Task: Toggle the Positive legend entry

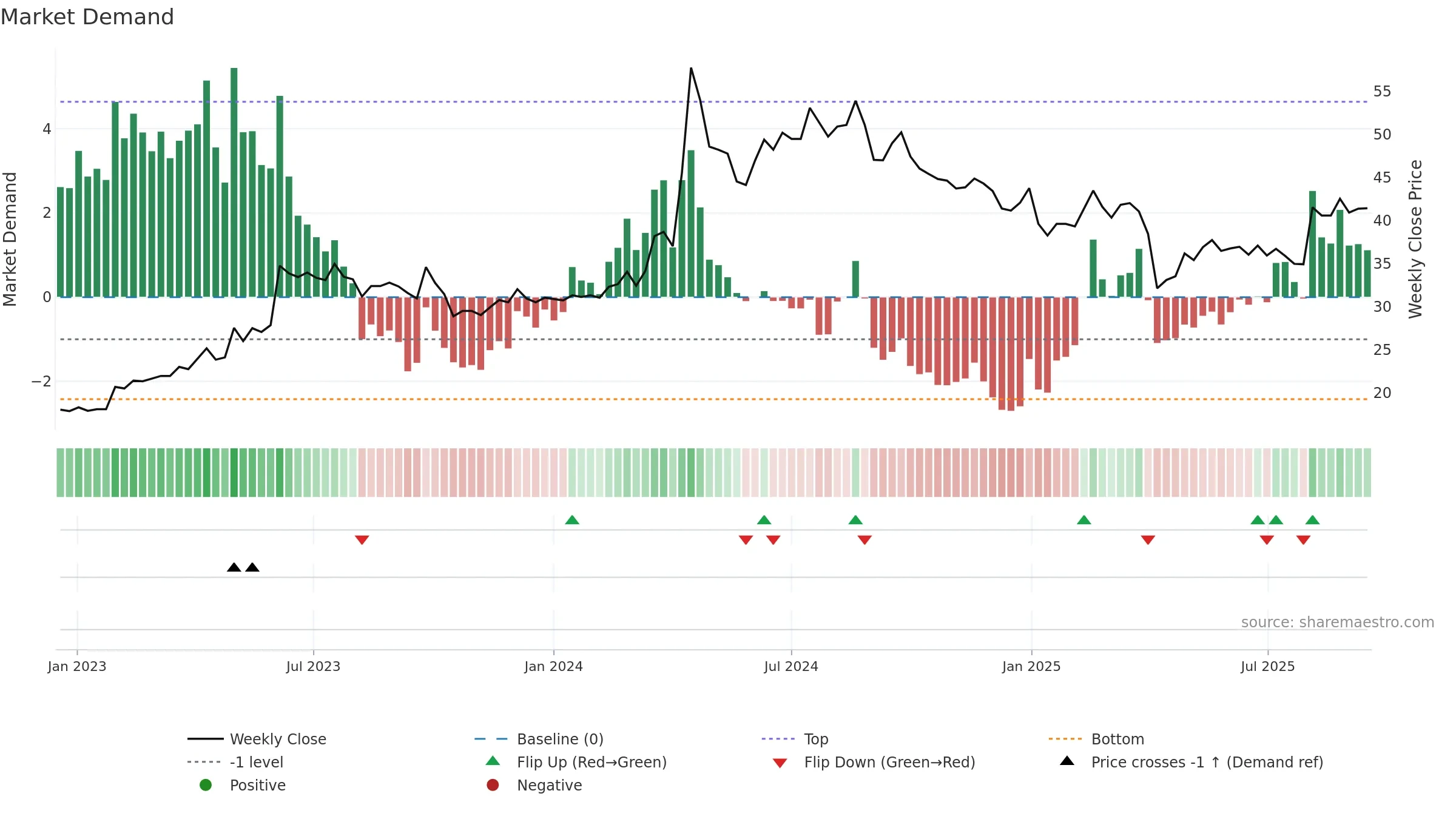Action: 243,785
